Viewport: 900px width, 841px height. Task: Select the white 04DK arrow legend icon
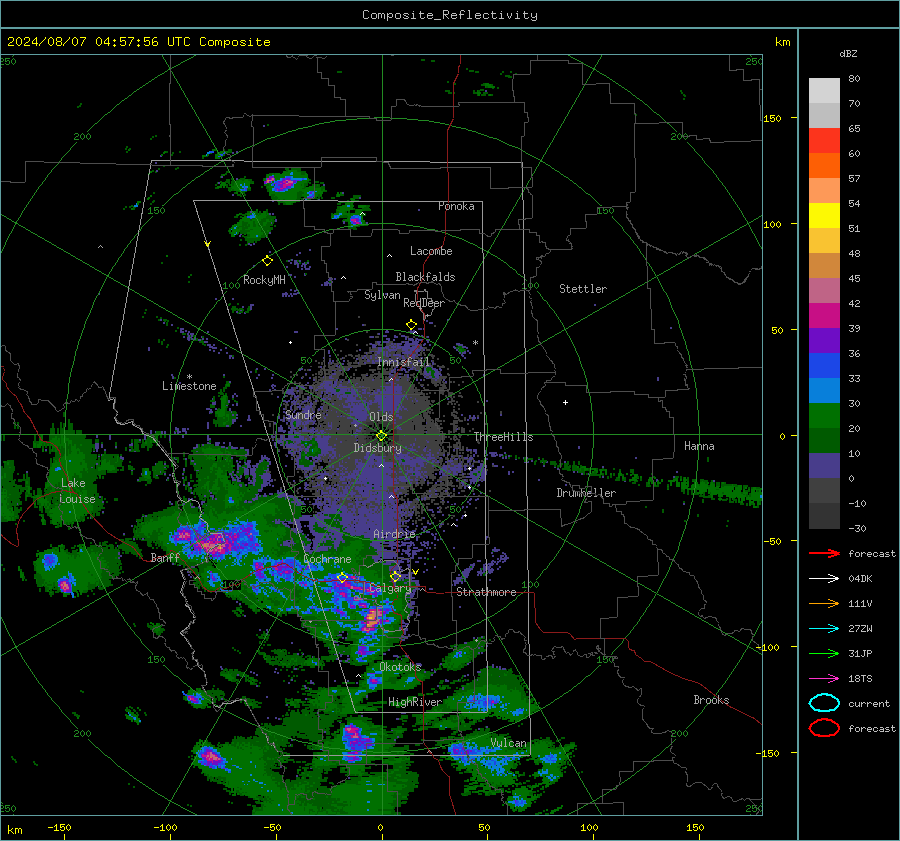[824, 579]
